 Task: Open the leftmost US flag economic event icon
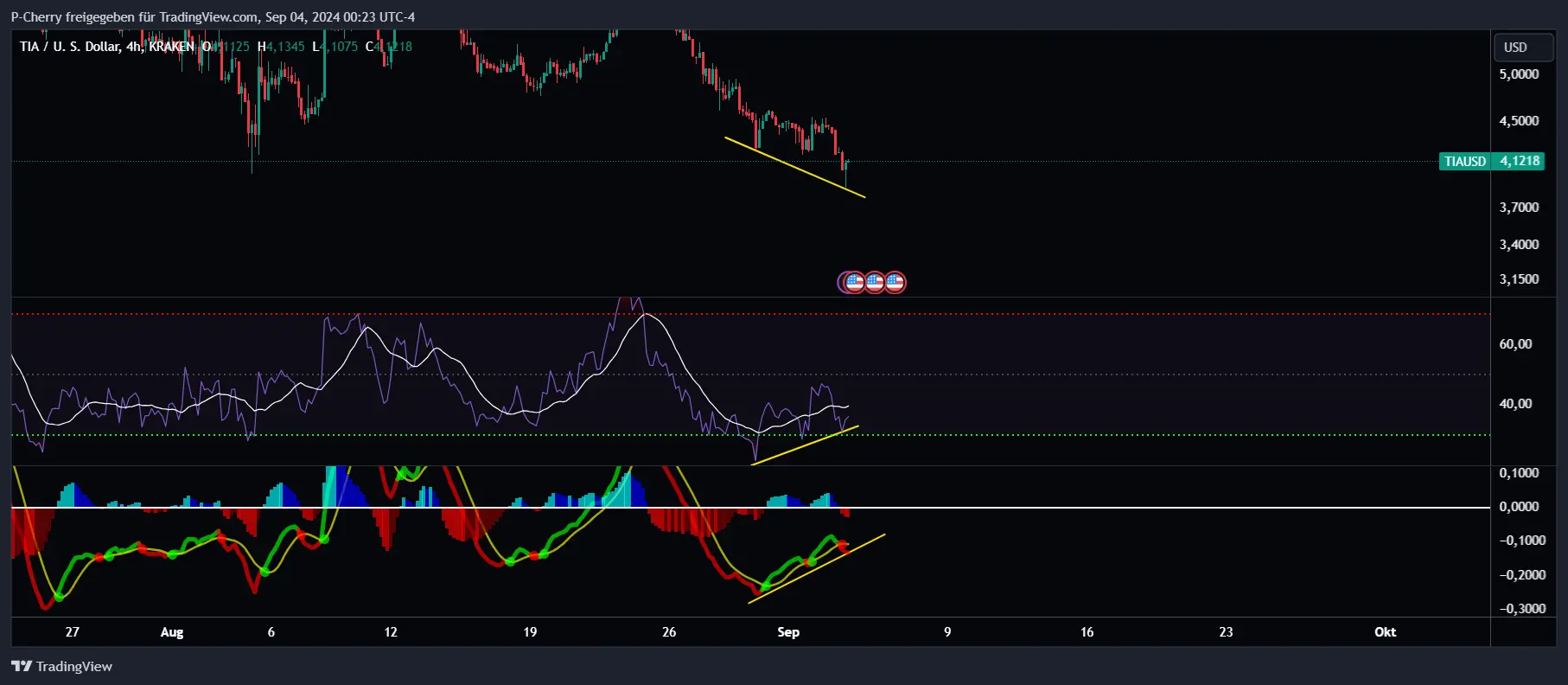coord(854,282)
